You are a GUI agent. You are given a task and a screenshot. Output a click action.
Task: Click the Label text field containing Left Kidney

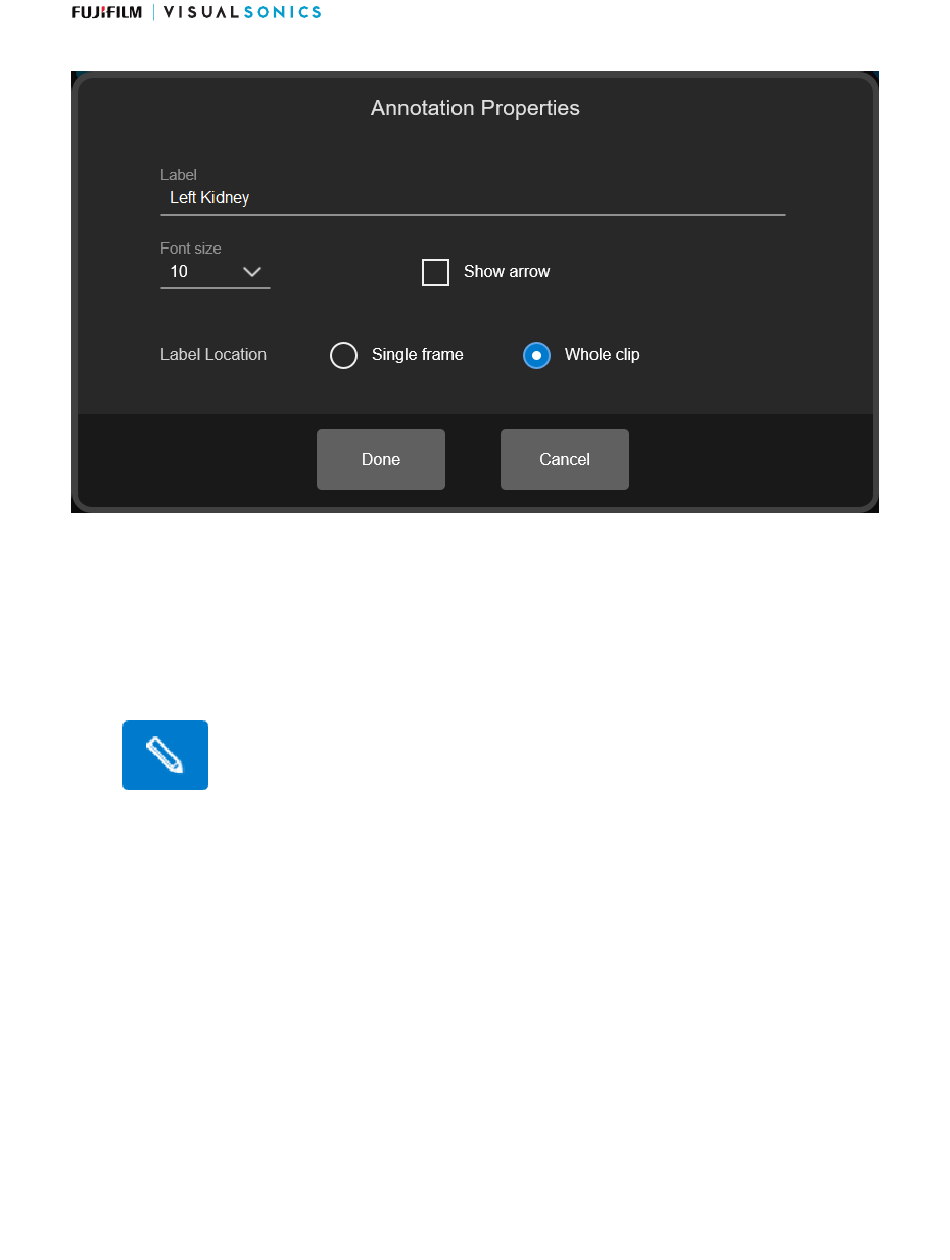tap(472, 198)
